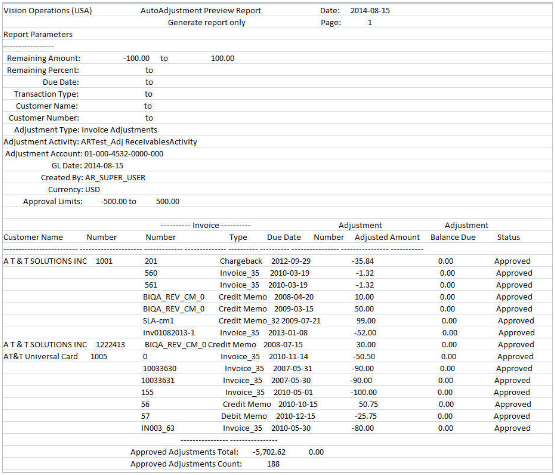The image size is (555, 475).
Task: Select invoice 'SLA-cm1'
Action: [x=158, y=321]
